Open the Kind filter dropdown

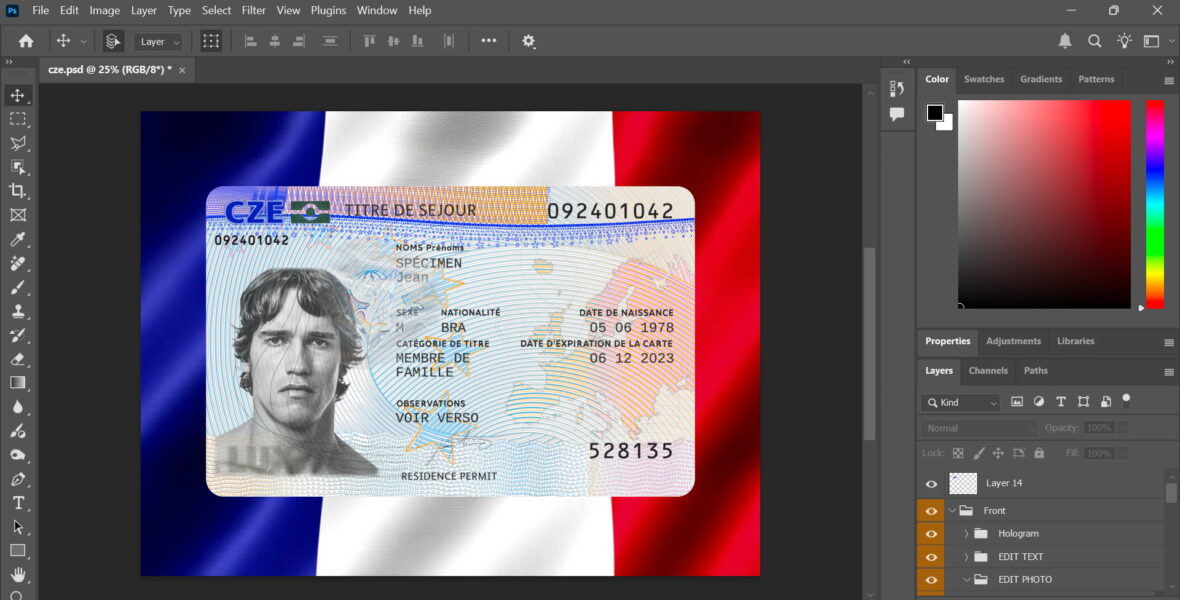[958, 401]
